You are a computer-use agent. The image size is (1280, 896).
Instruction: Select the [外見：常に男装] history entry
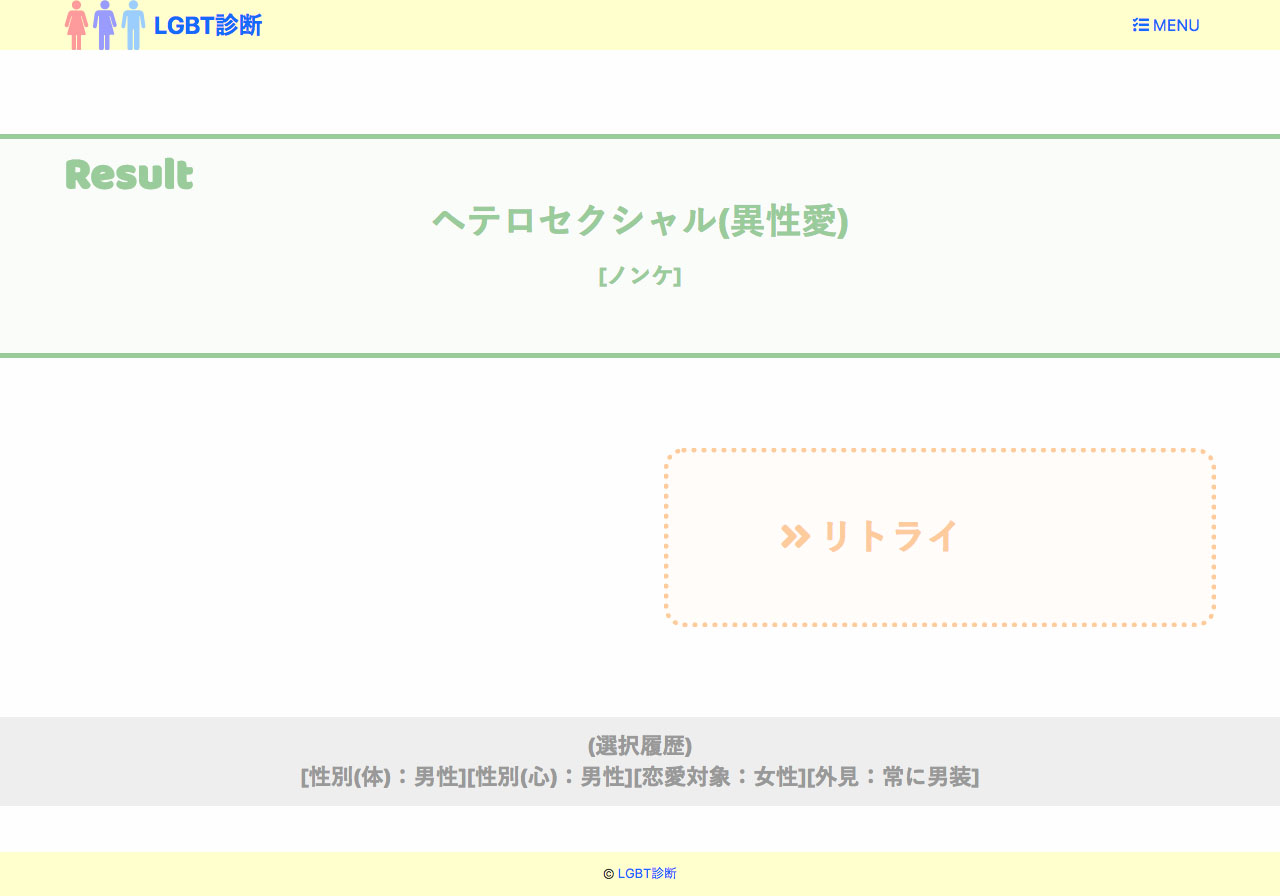893,777
